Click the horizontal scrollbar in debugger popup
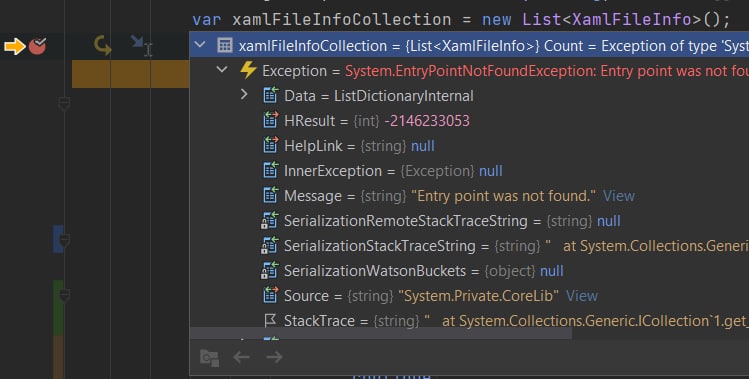Screen dimensions: 749x379 [x=381, y=333]
